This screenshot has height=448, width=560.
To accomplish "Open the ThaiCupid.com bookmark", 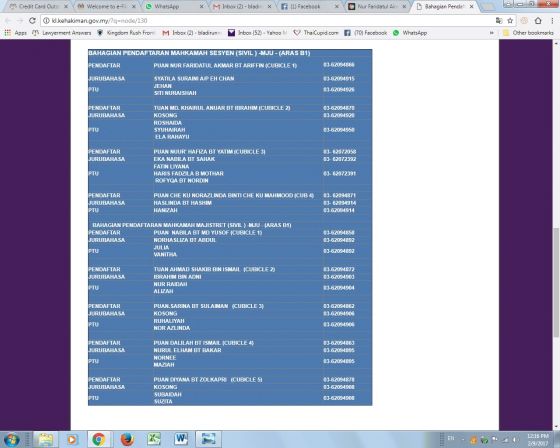I will 316,33.
